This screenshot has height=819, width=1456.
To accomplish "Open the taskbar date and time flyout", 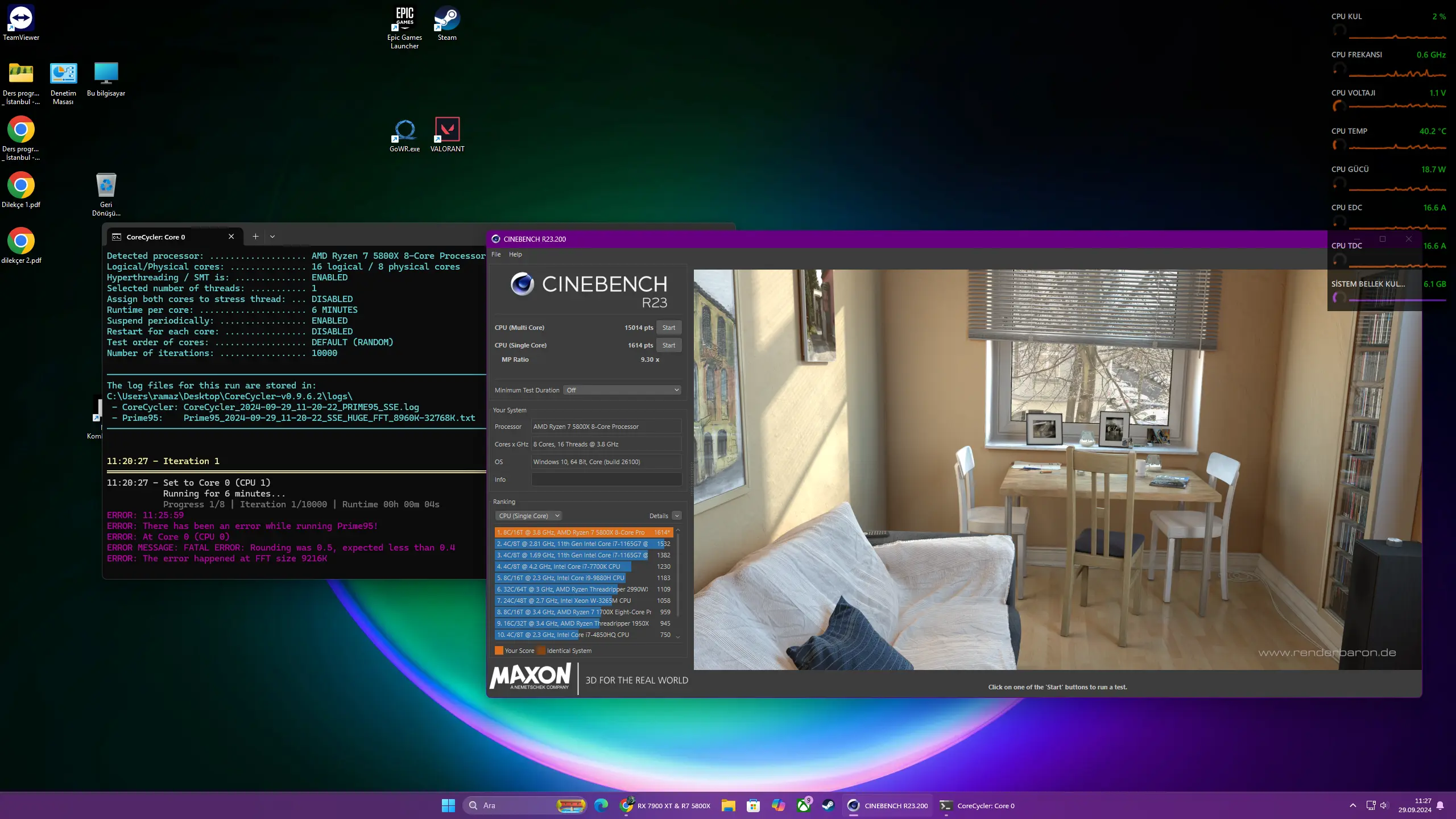I will (1415, 805).
